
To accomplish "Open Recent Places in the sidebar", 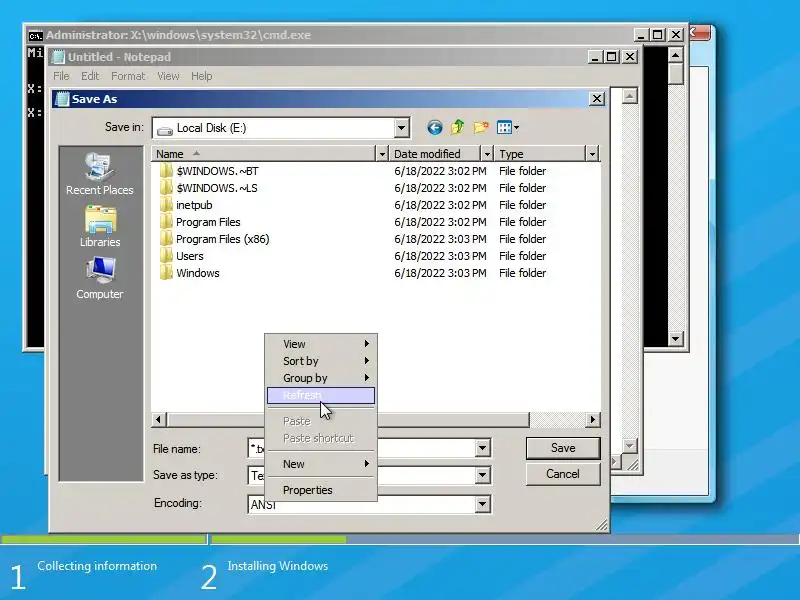I will (99, 174).
